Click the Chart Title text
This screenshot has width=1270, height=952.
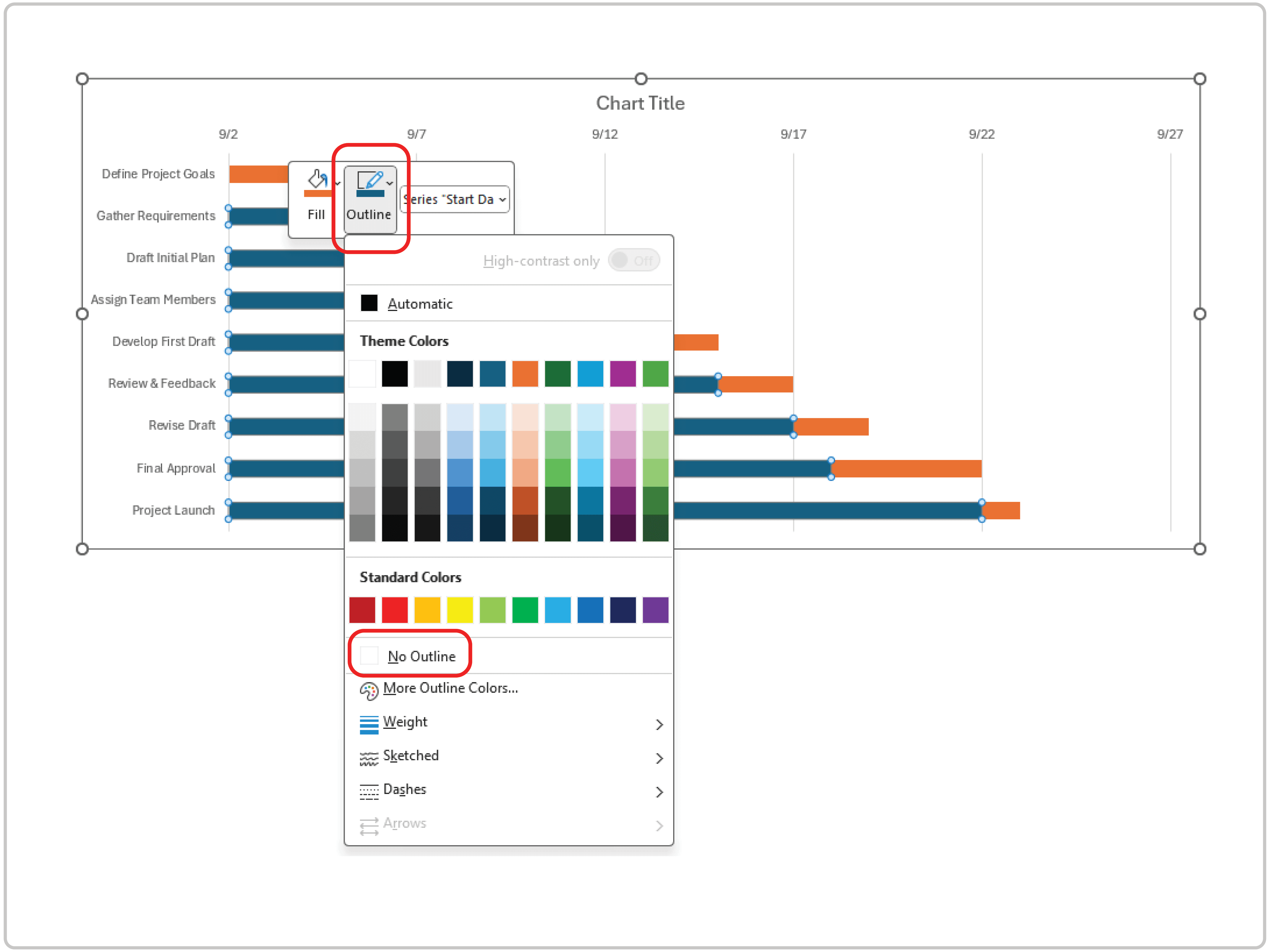coord(640,103)
